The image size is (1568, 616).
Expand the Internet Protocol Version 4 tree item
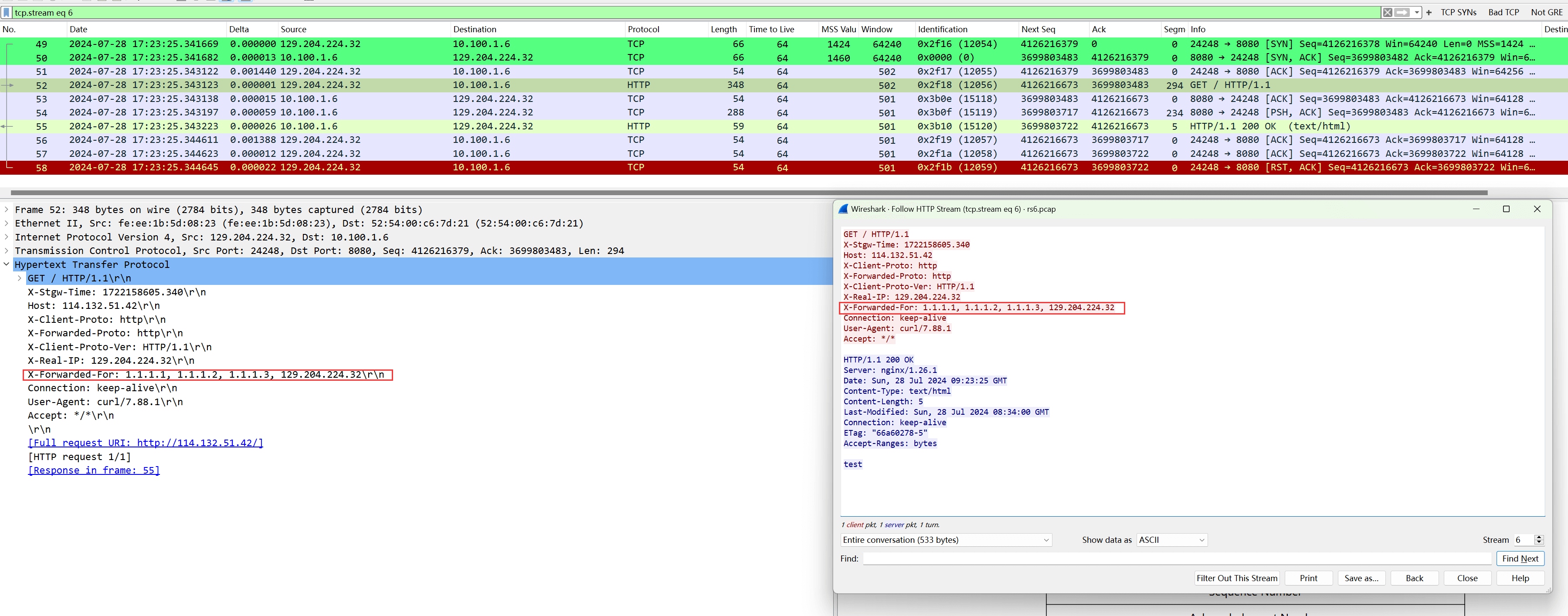[x=8, y=237]
